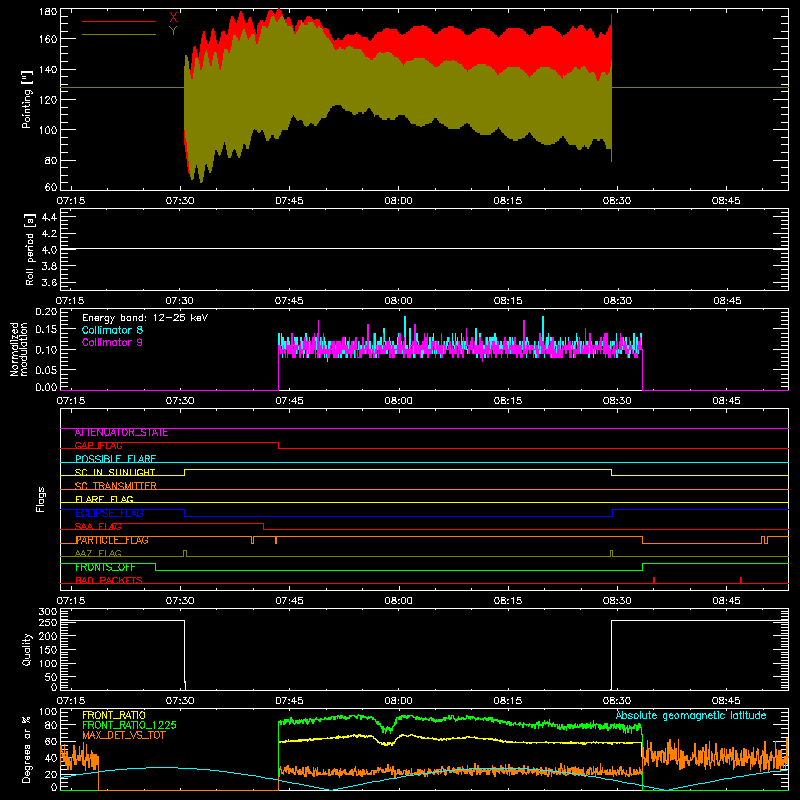Select the FLARE_FLAG label
Screen dimensions: 800x800
104,499
